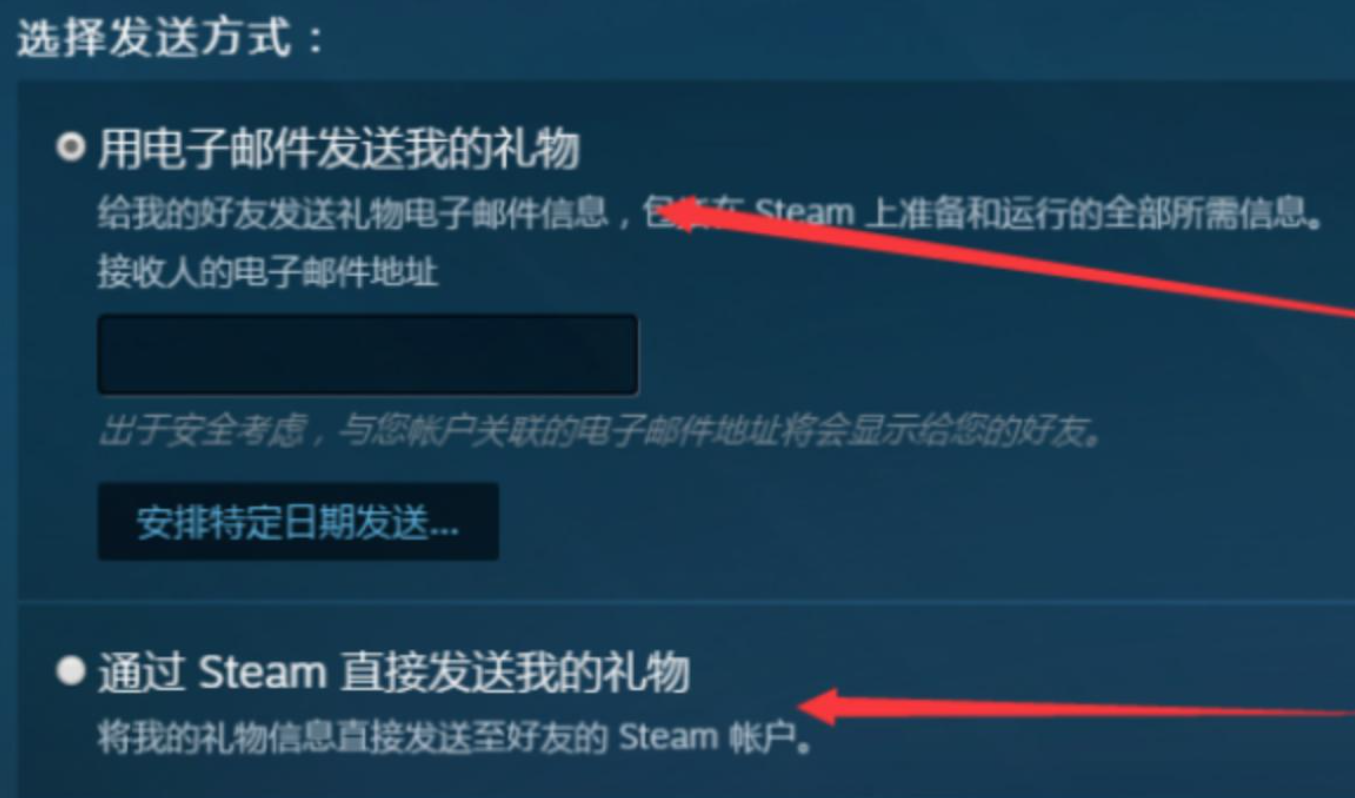Screen dimensions: 1355x798
Task: Click the 将我的礼物信息直接发送 description text
Action: click(454, 737)
